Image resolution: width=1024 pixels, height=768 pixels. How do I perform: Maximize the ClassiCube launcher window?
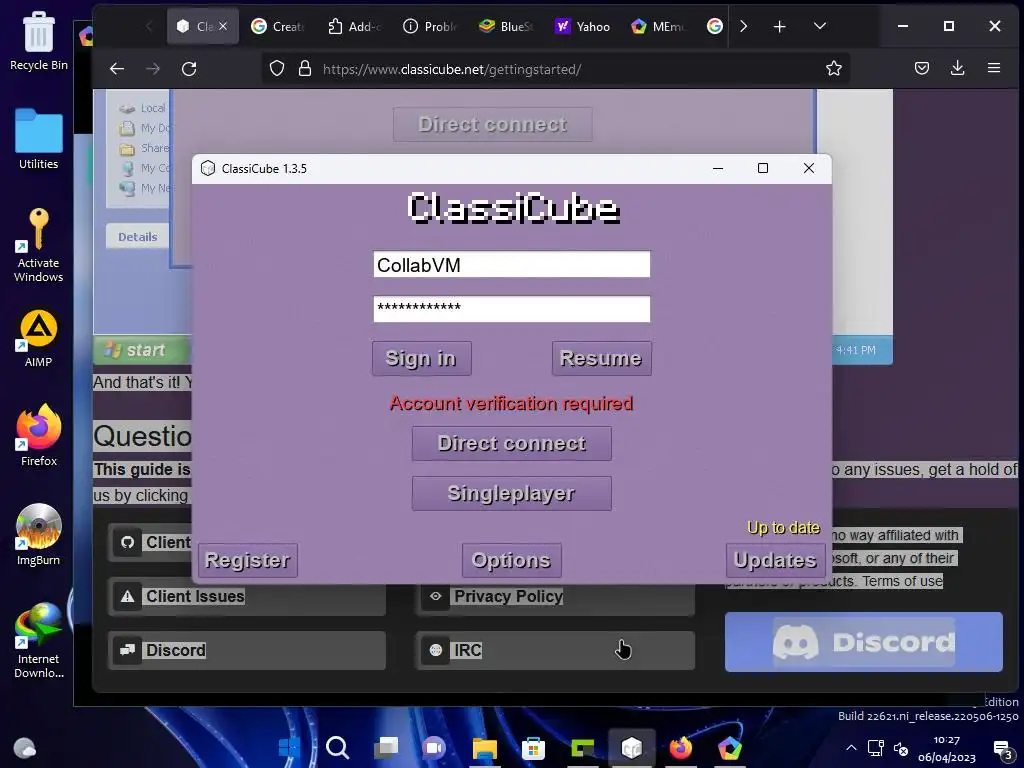coord(762,168)
